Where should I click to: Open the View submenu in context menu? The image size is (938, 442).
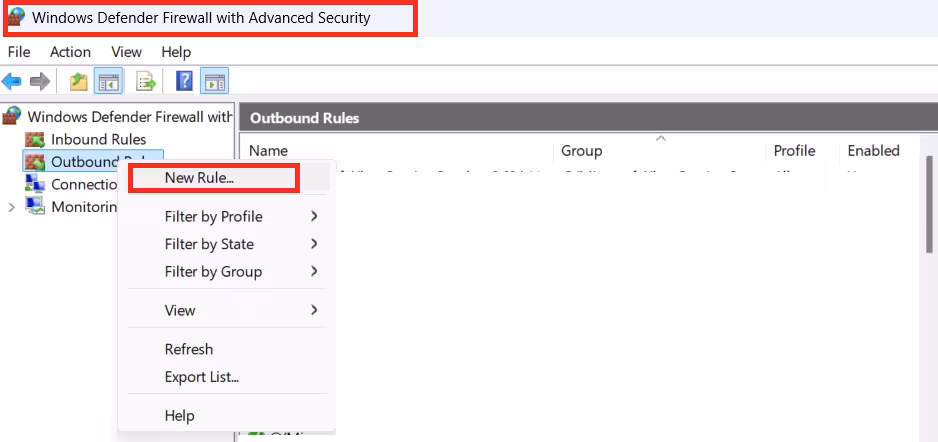[x=227, y=310]
